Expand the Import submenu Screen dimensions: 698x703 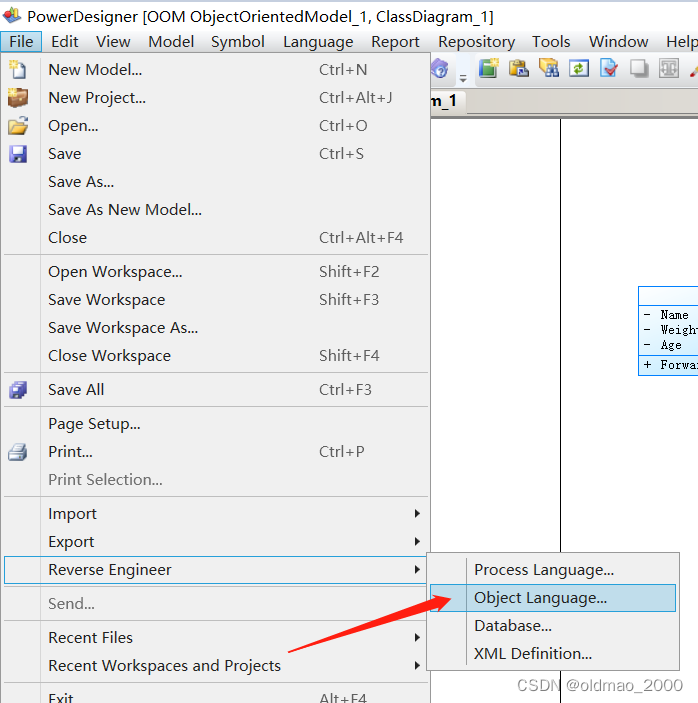coord(215,514)
